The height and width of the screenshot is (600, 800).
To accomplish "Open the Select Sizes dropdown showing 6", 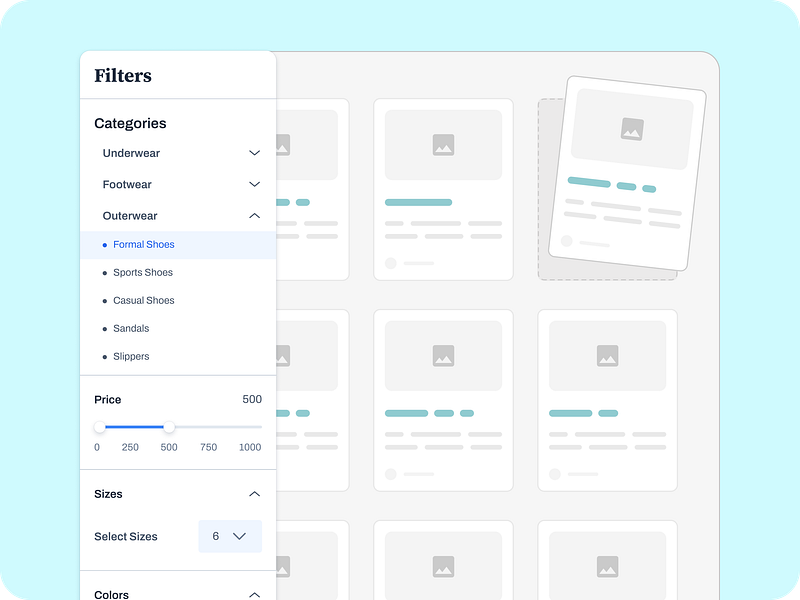I will (x=230, y=536).
